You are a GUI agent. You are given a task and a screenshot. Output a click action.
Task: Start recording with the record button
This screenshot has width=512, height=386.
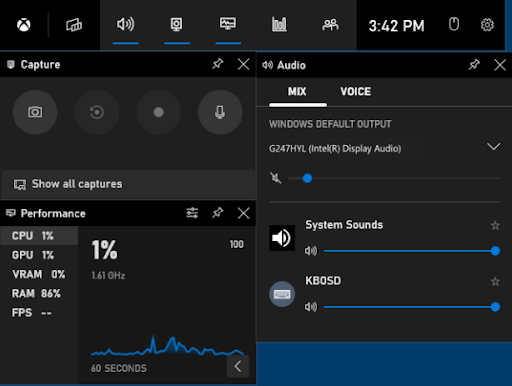pos(158,112)
